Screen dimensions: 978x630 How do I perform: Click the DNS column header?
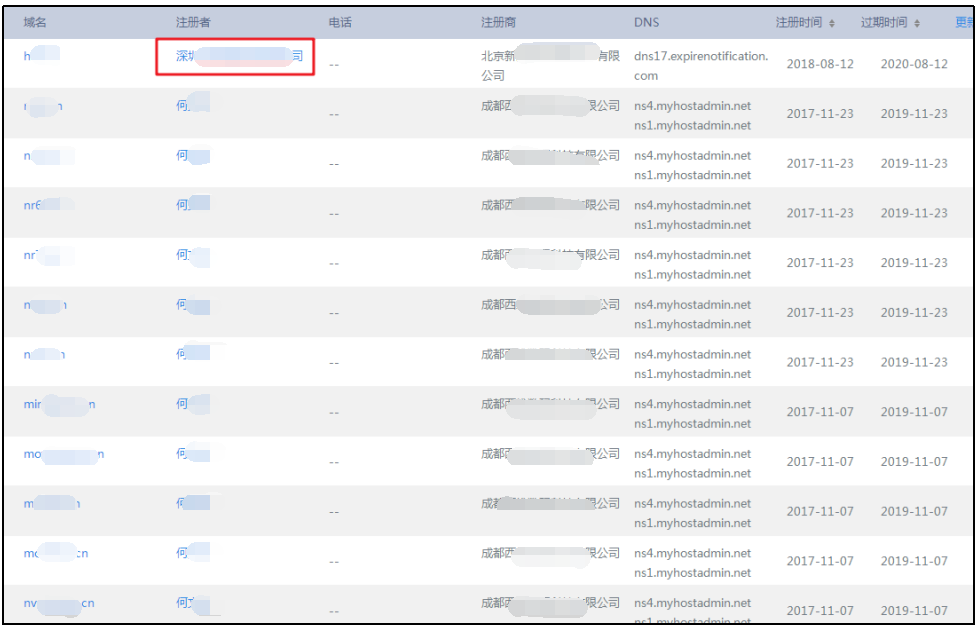pyautogui.click(x=646, y=22)
